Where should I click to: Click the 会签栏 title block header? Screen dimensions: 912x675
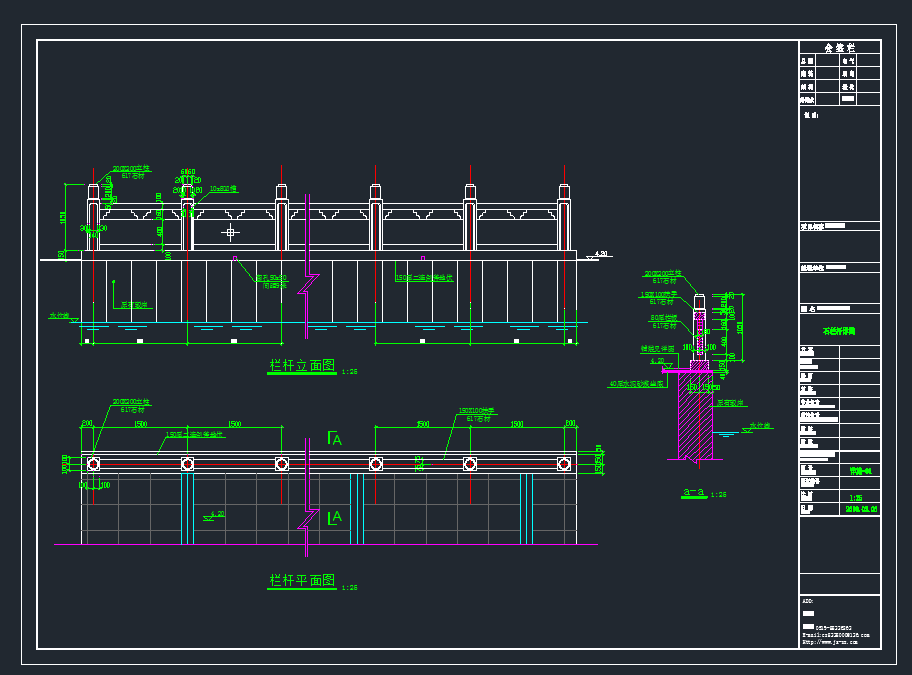point(840,47)
